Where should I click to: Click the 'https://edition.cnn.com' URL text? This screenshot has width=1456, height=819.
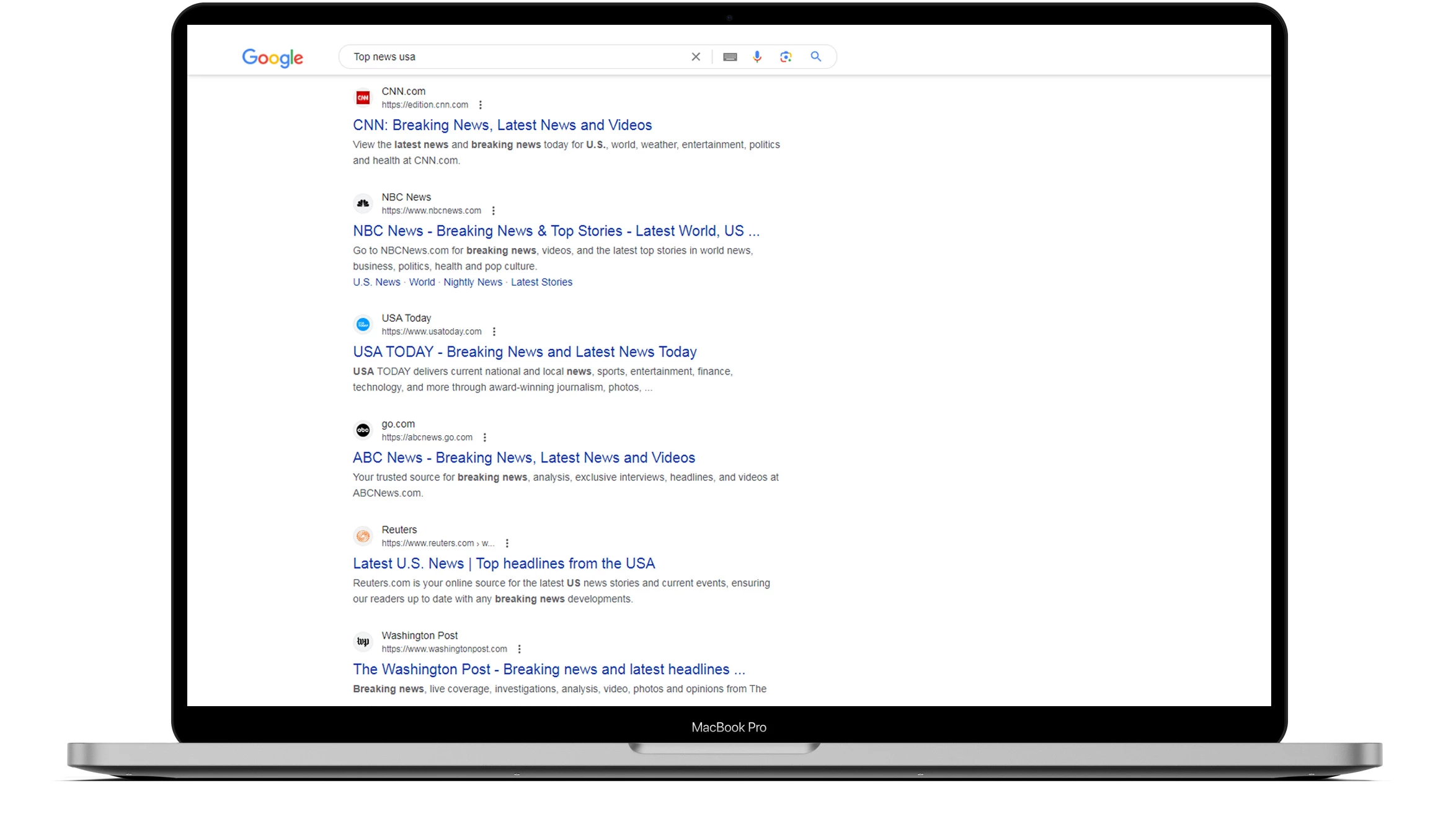pos(425,105)
